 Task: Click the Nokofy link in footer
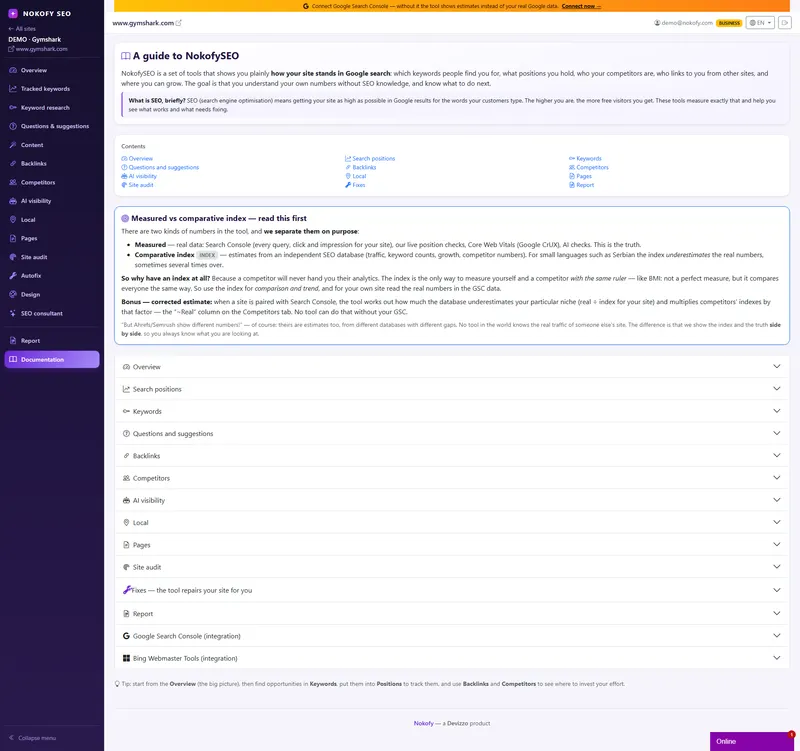[x=423, y=723]
